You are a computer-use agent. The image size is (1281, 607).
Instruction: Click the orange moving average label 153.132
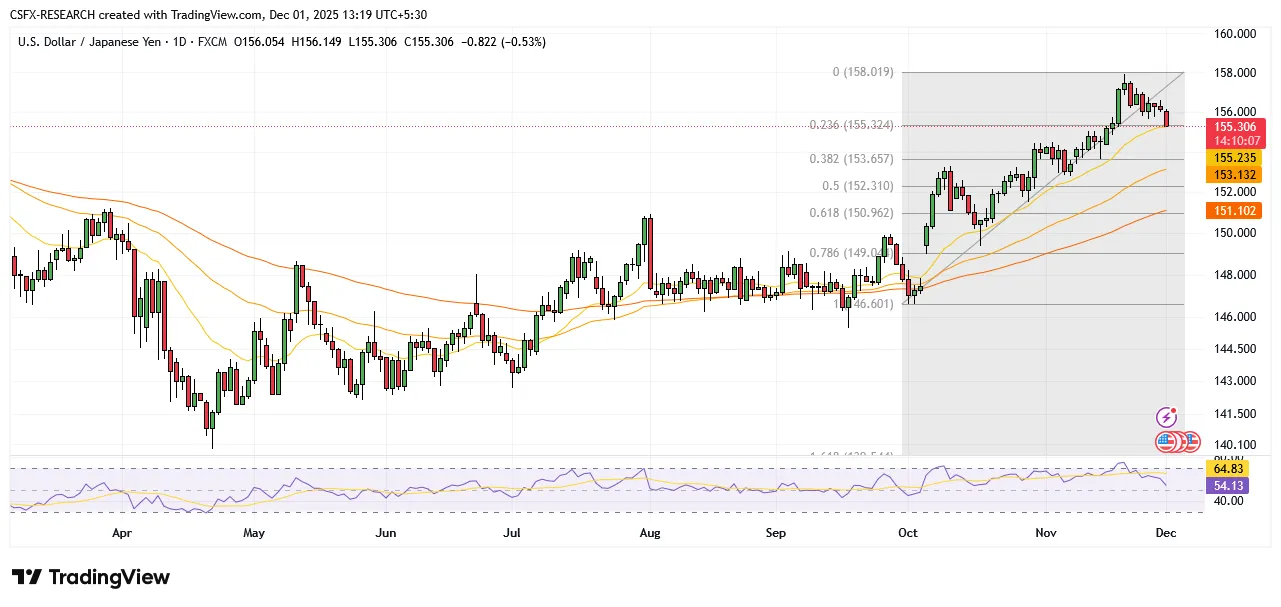(x=1235, y=174)
